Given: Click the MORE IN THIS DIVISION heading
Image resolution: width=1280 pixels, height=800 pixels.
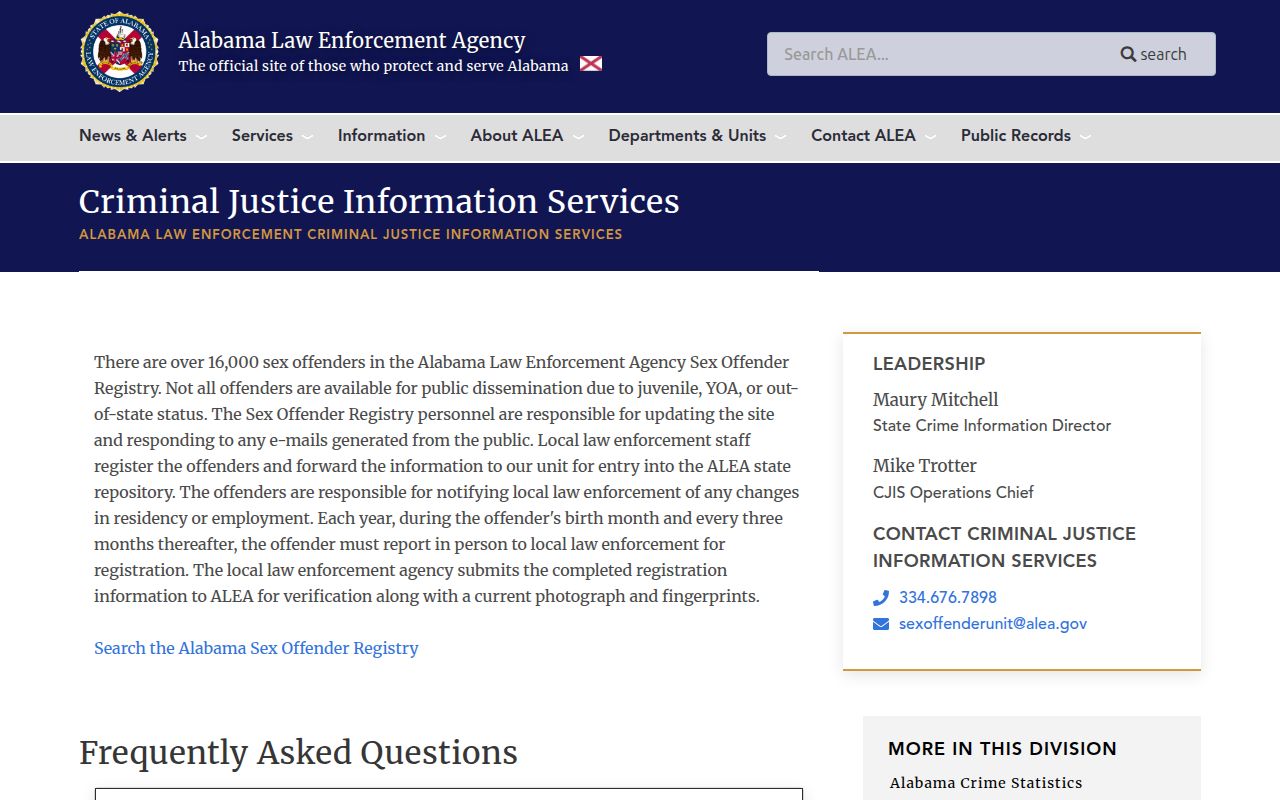Looking at the screenshot, I should [x=1002, y=749].
